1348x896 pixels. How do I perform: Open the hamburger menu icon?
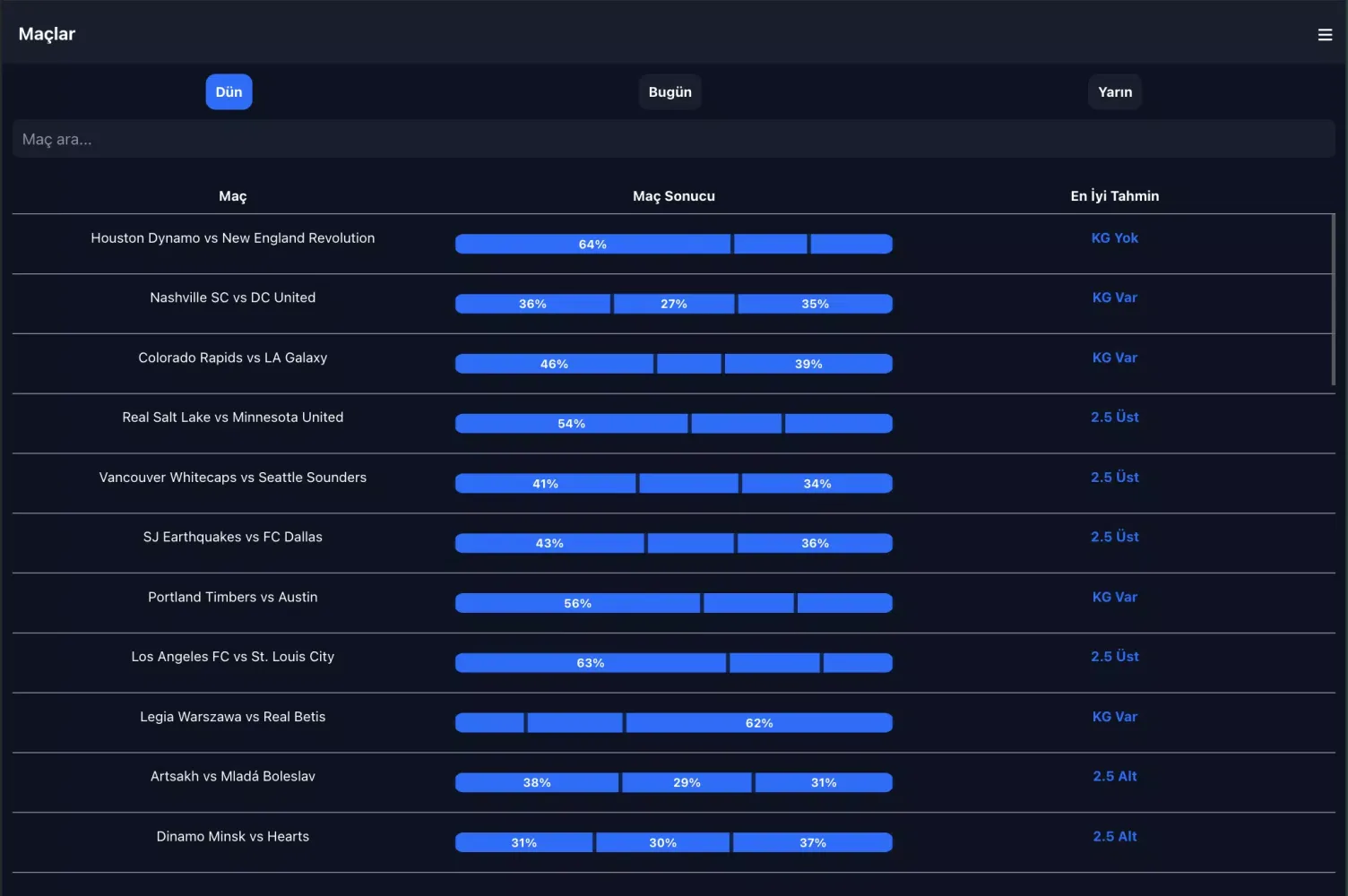[x=1325, y=34]
